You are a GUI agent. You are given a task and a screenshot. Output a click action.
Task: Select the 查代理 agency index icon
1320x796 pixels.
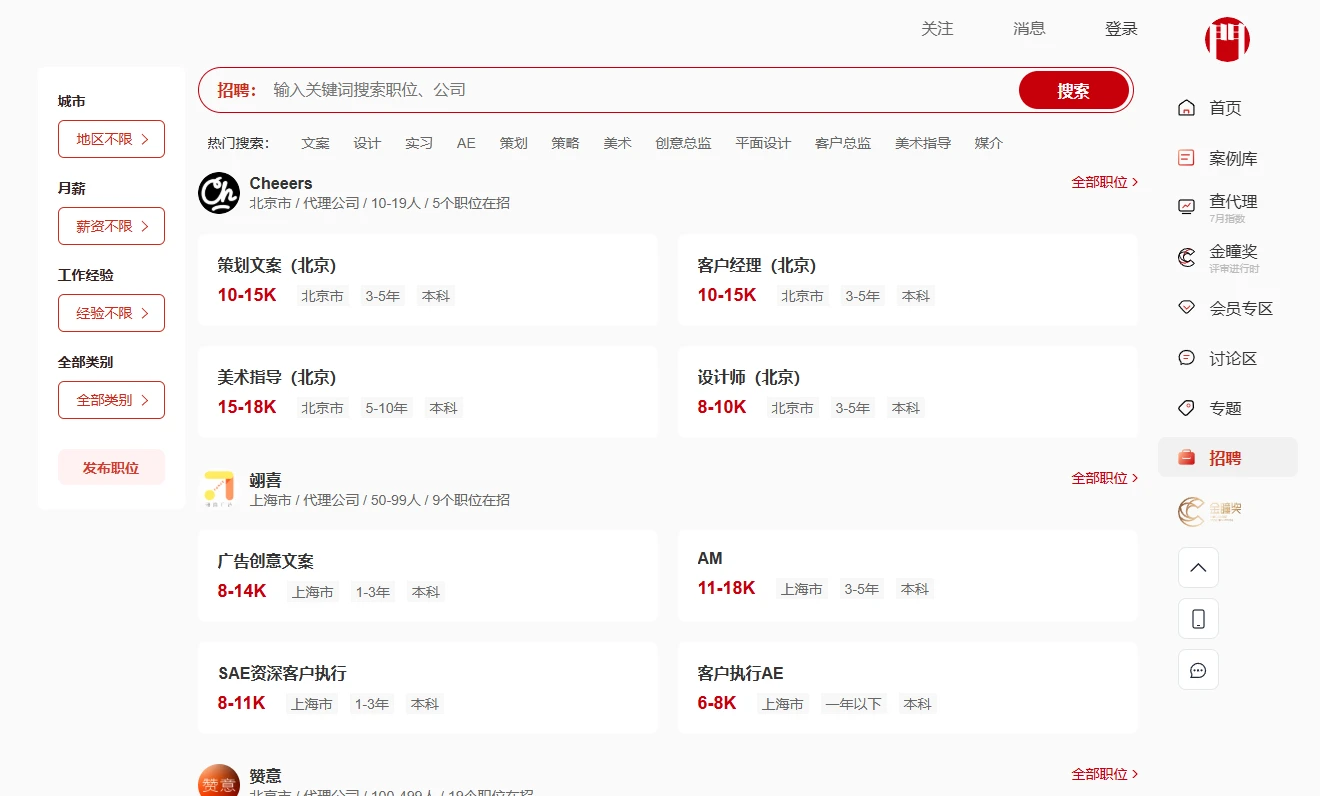[x=1186, y=207]
